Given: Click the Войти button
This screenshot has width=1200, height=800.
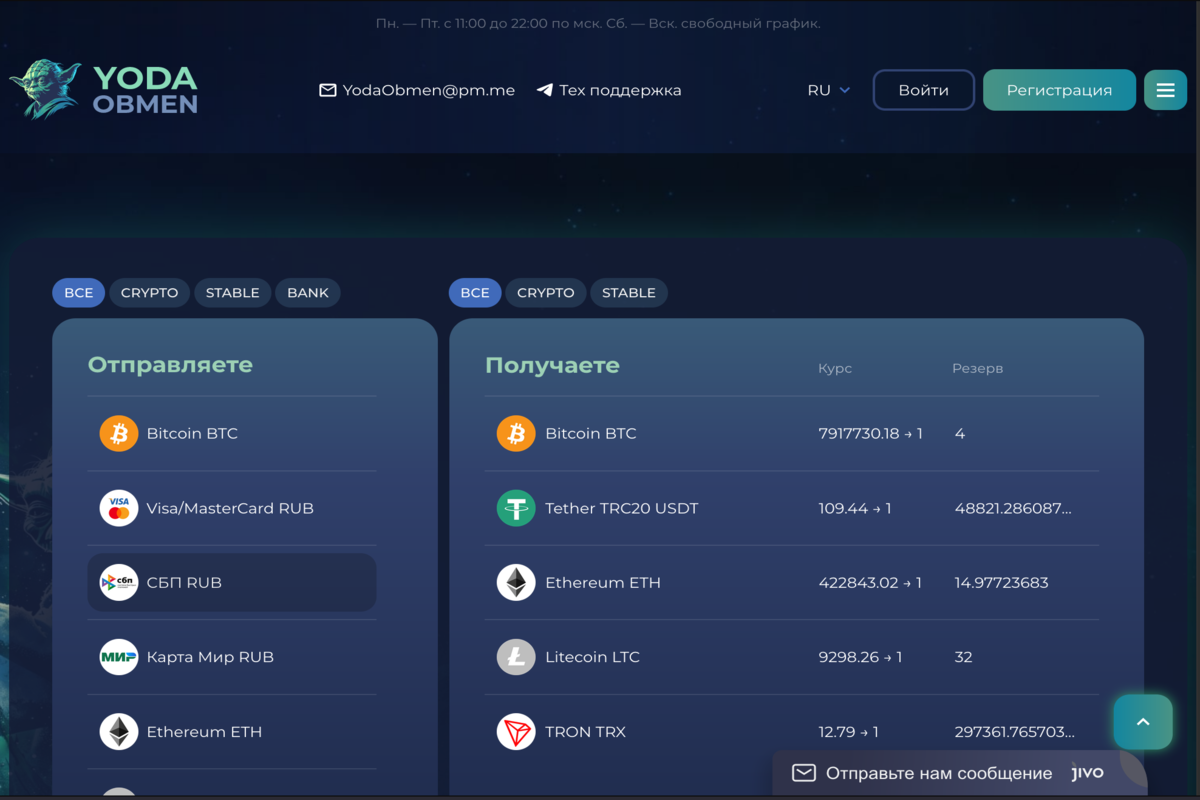Looking at the screenshot, I should (923, 90).
